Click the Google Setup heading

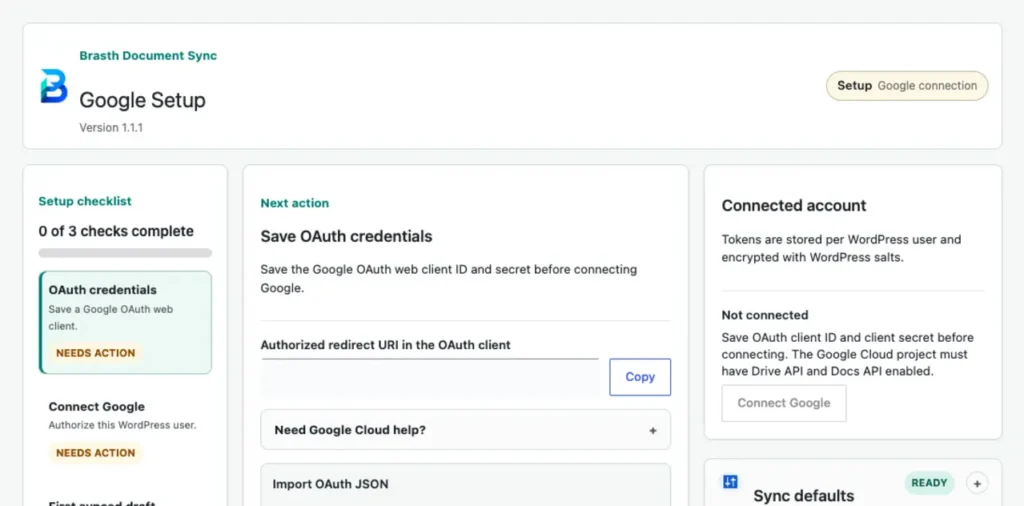click(x=142, y=100)
